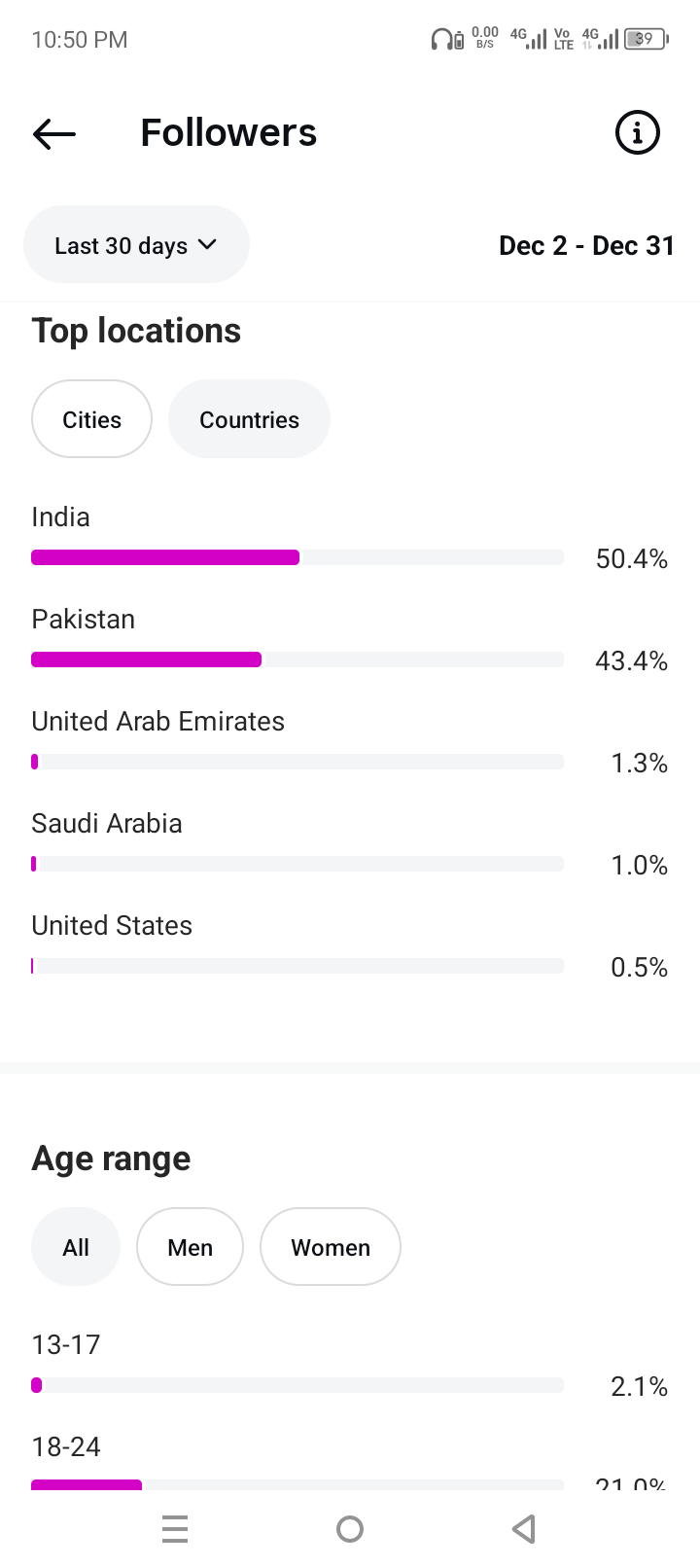Switch top locations to Cities
The image size is (700, 1568).
pos(91,419)
